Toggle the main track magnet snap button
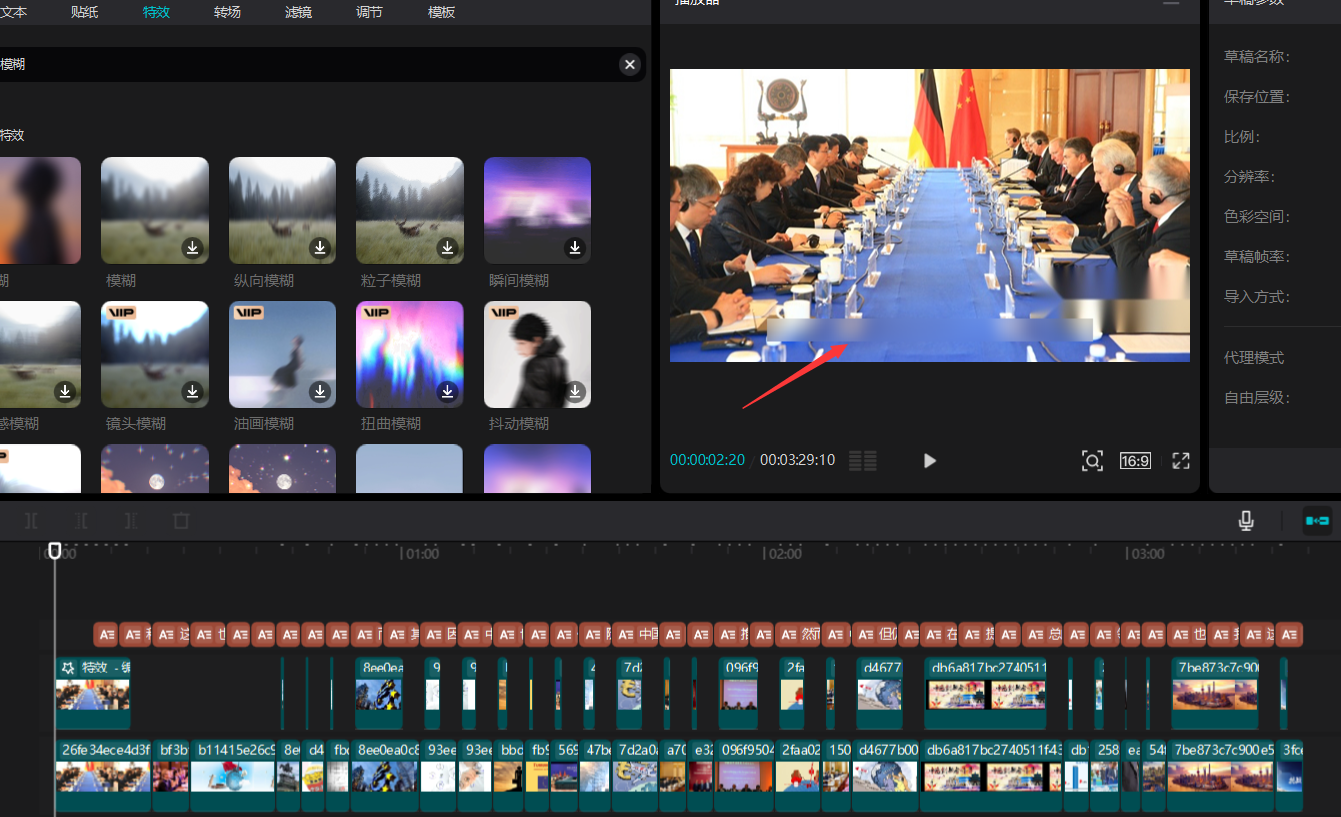The width and height of the screenshot is (1341, 817). (x=1317, y=521)
